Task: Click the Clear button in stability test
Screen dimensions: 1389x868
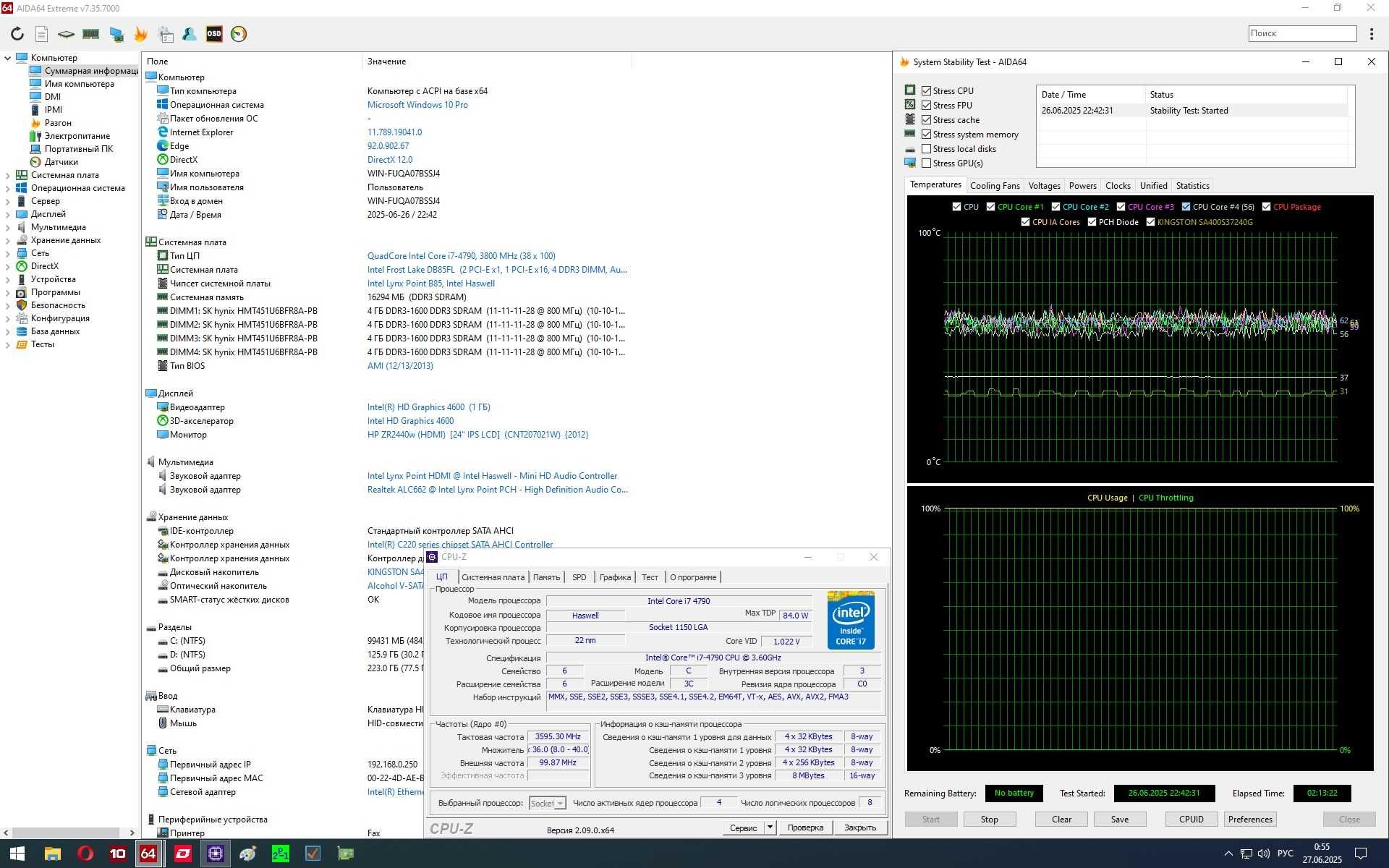Action: tap(1061, 820)
